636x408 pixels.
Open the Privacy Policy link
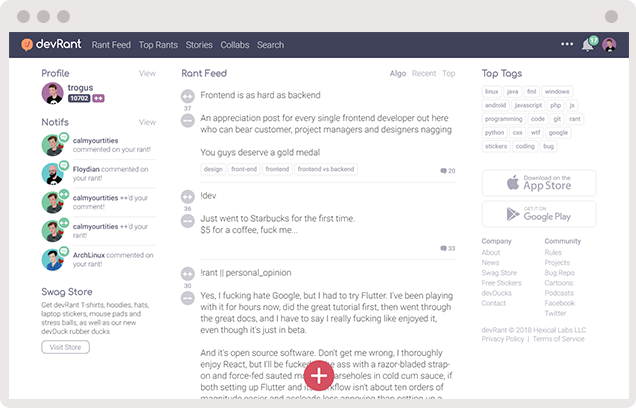[x=503, y=339]
